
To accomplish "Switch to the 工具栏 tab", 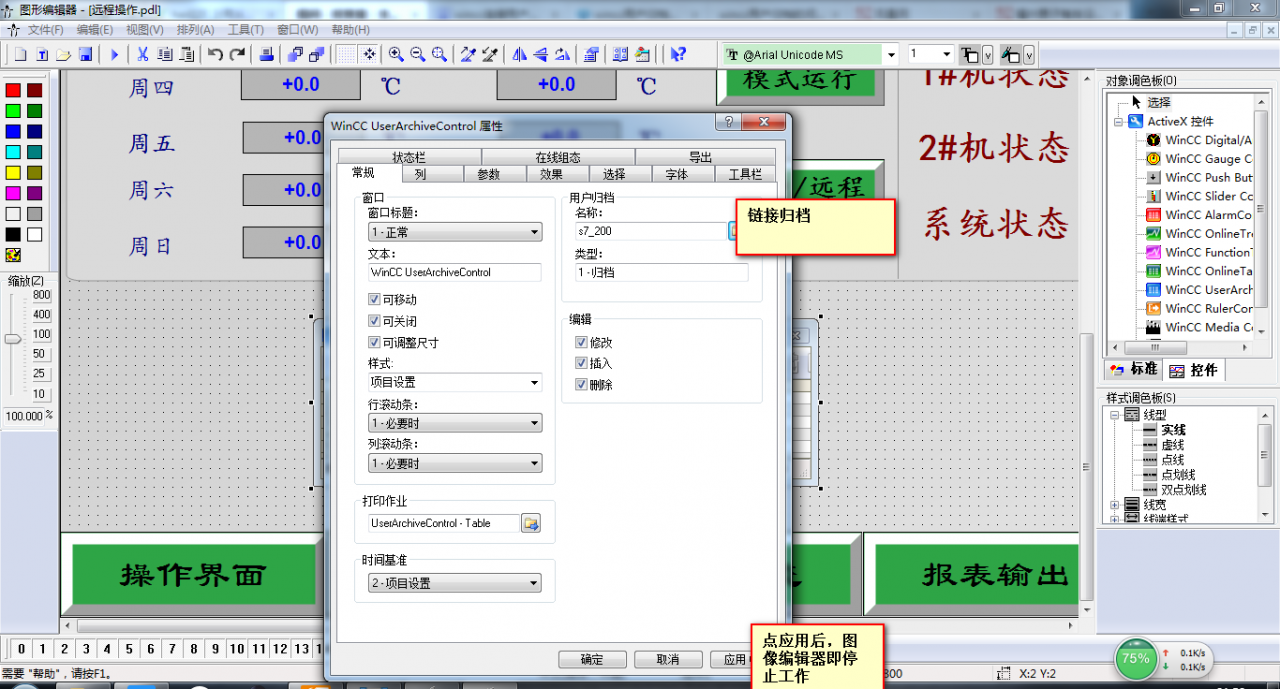I will coord(745,174).
